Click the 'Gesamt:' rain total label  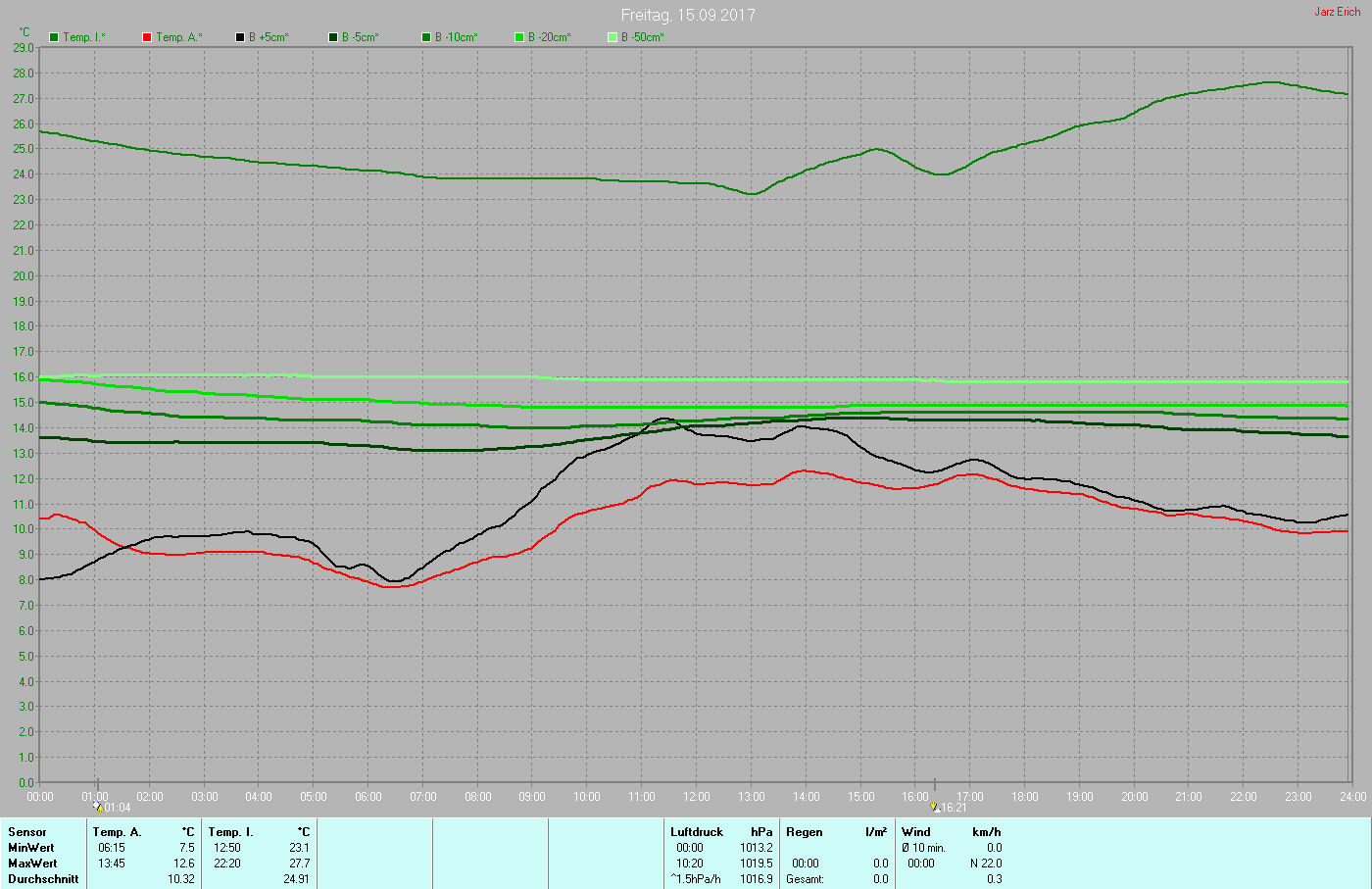805,879
